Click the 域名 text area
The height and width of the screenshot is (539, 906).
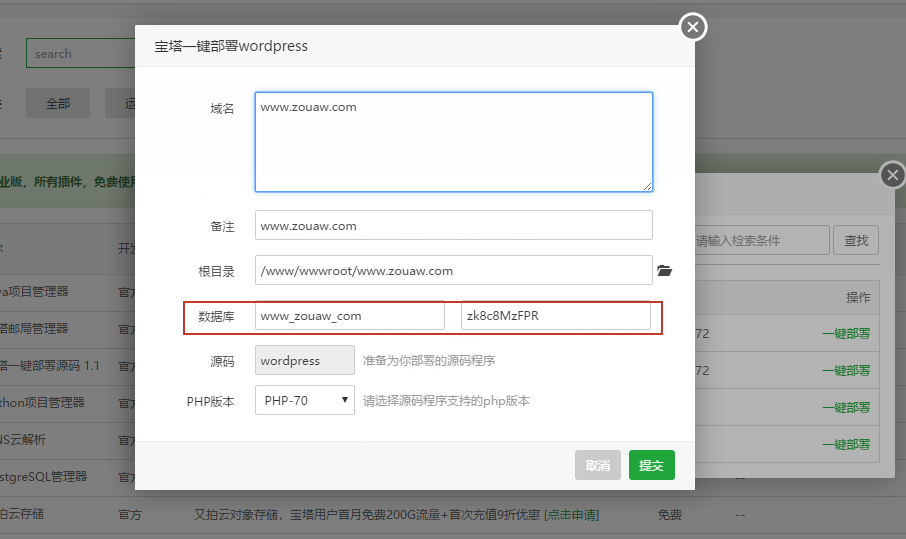453,141
